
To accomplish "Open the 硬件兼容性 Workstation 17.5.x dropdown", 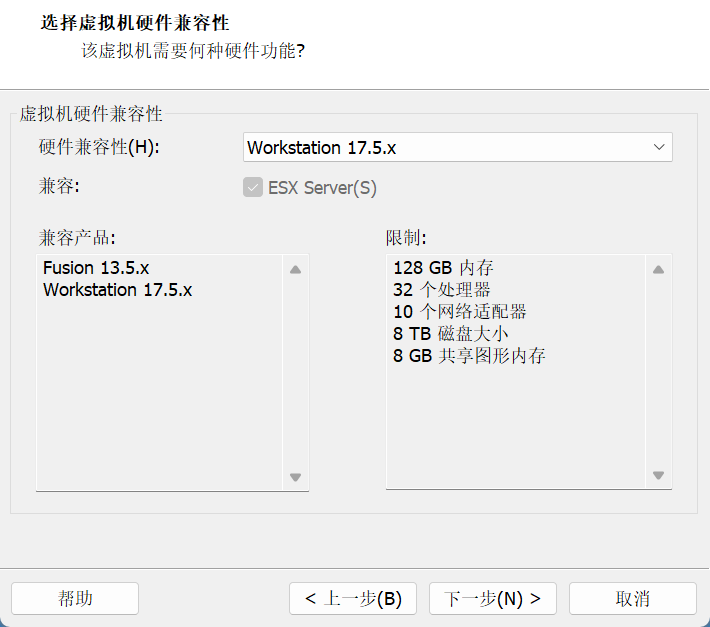I will pyautogui.click(x=457, y=147).
